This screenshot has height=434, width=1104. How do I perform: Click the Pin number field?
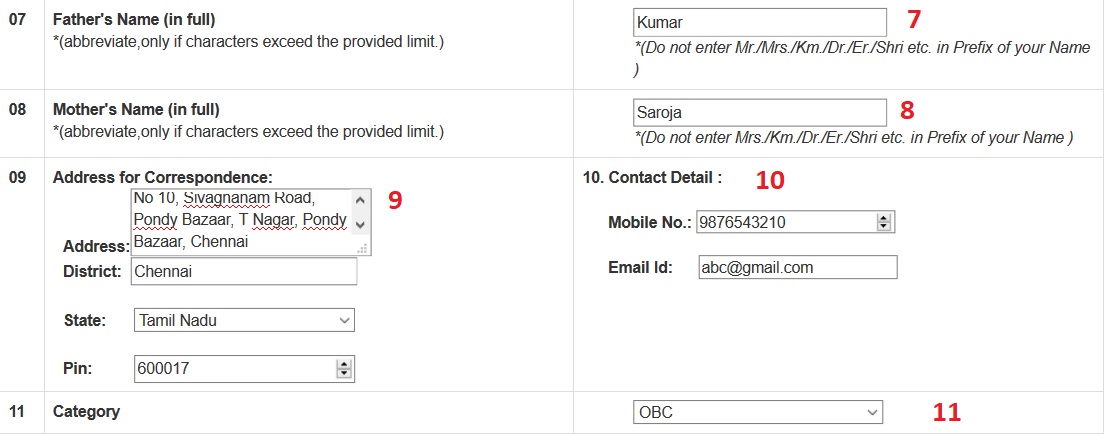click(x=235, y=369)
